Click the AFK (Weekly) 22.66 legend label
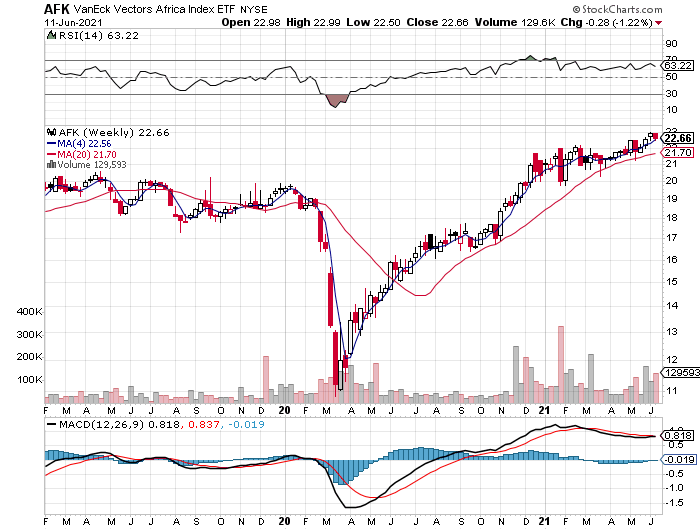The width and height of the screenshot is (700, 530). [x=114, y=133]
